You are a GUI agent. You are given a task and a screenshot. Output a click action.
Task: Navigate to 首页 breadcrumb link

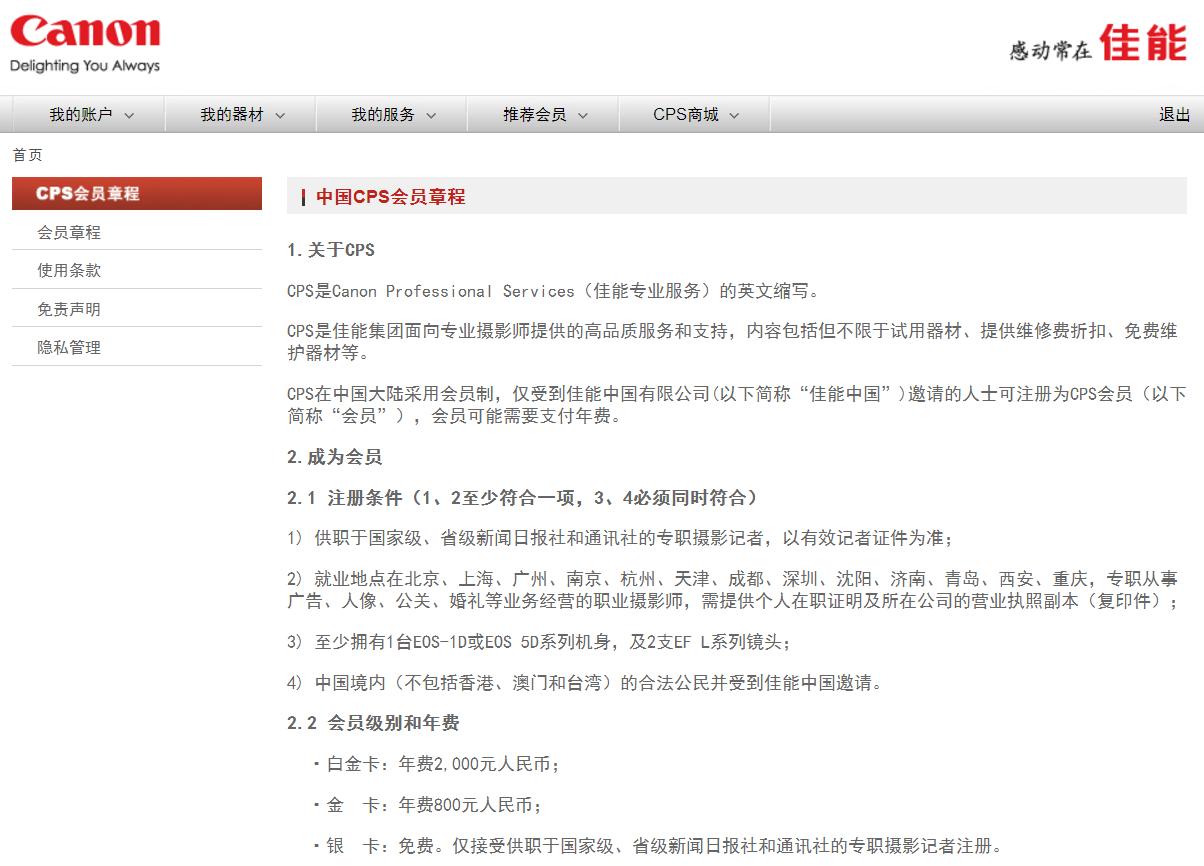[x=27, y=154]
